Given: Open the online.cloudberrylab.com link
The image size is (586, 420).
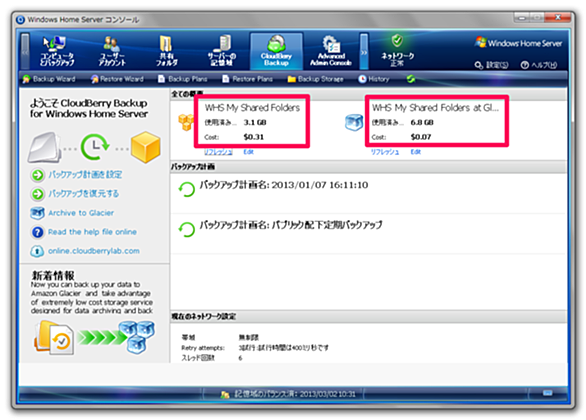Looking at the screenshot, I should 94,251.
